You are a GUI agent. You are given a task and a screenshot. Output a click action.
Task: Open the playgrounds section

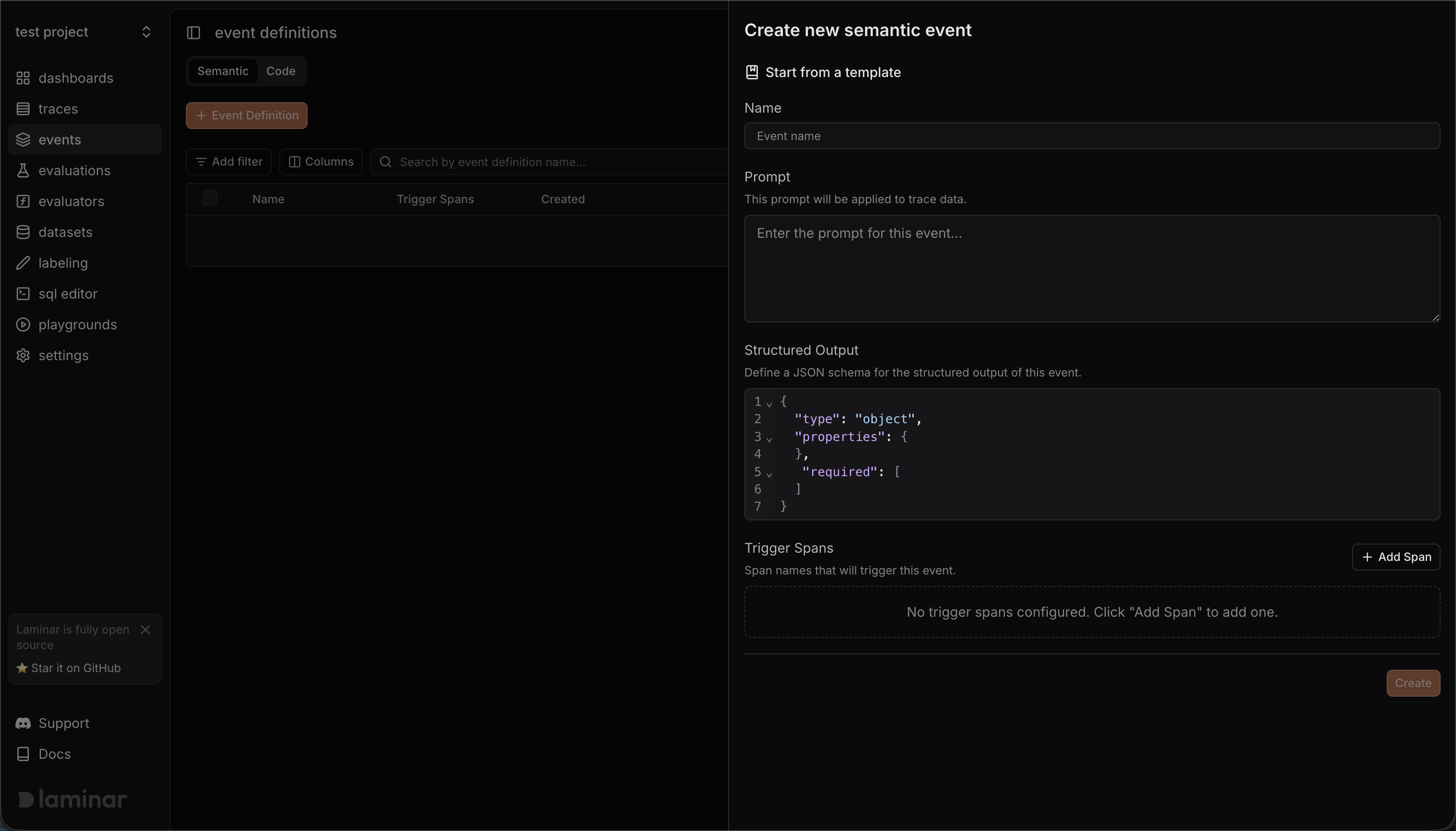point(78,325)
